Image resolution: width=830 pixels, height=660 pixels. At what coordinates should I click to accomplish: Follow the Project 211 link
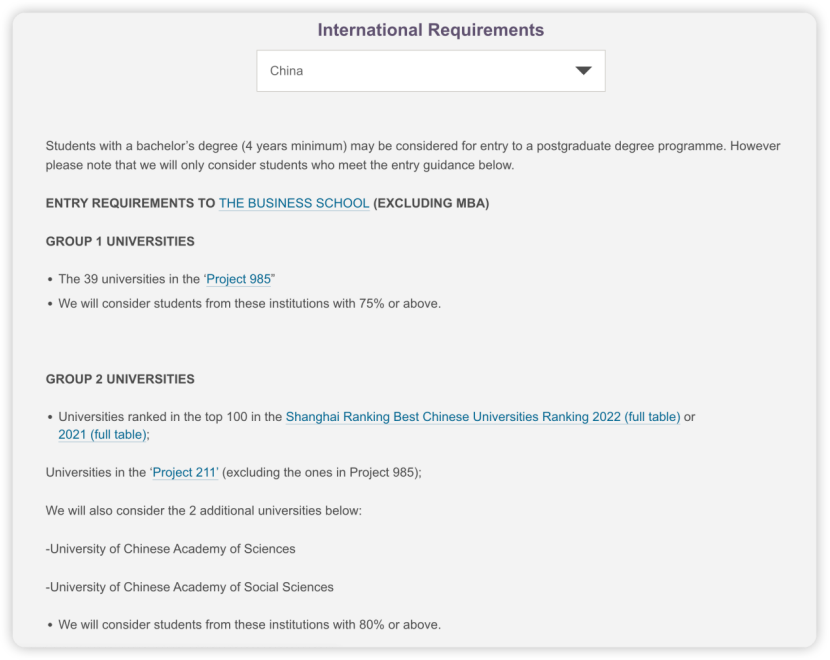coord(185,472)
